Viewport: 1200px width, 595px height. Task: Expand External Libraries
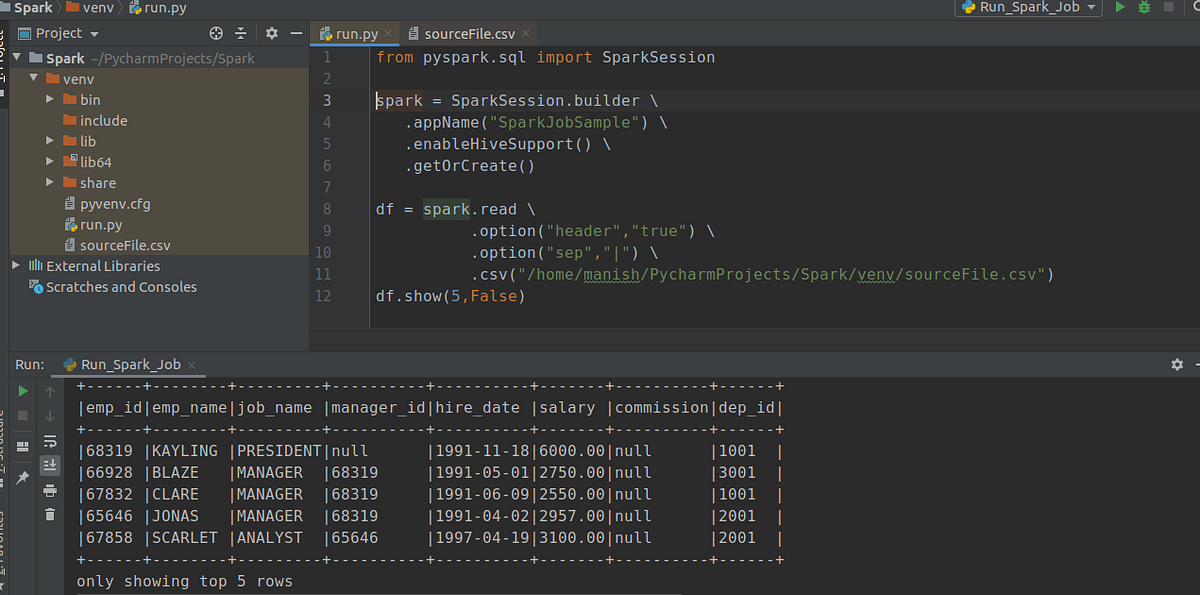14,265
